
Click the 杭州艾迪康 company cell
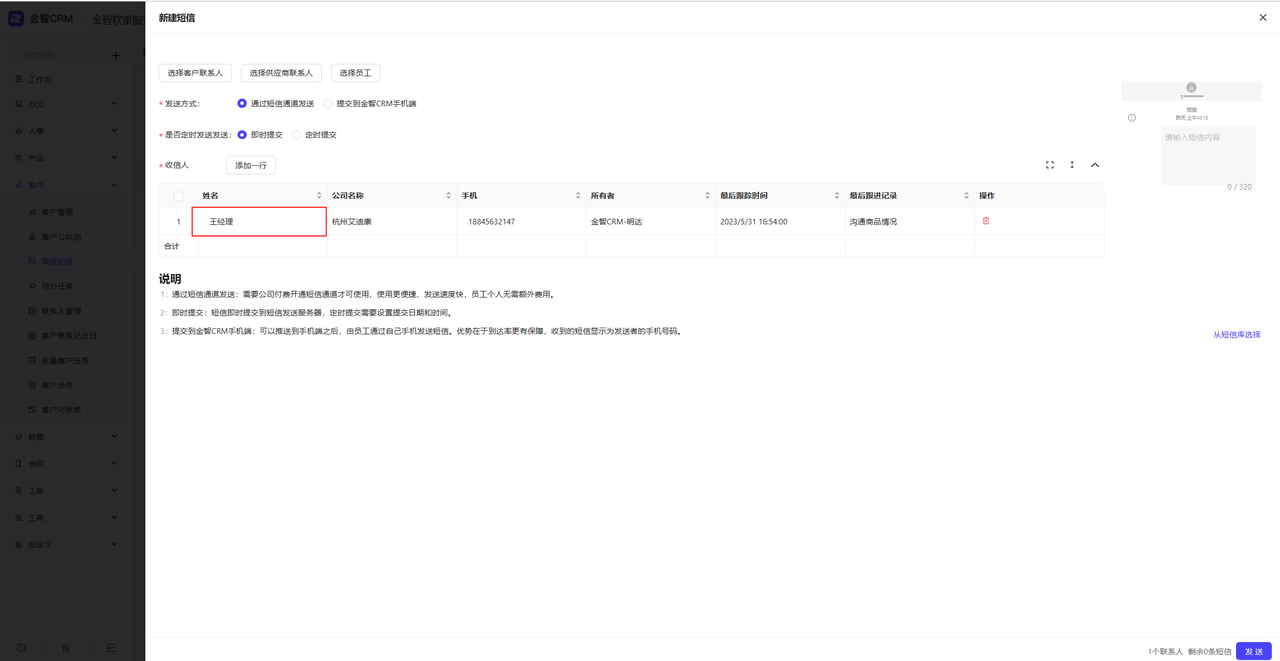pos(392,221)
